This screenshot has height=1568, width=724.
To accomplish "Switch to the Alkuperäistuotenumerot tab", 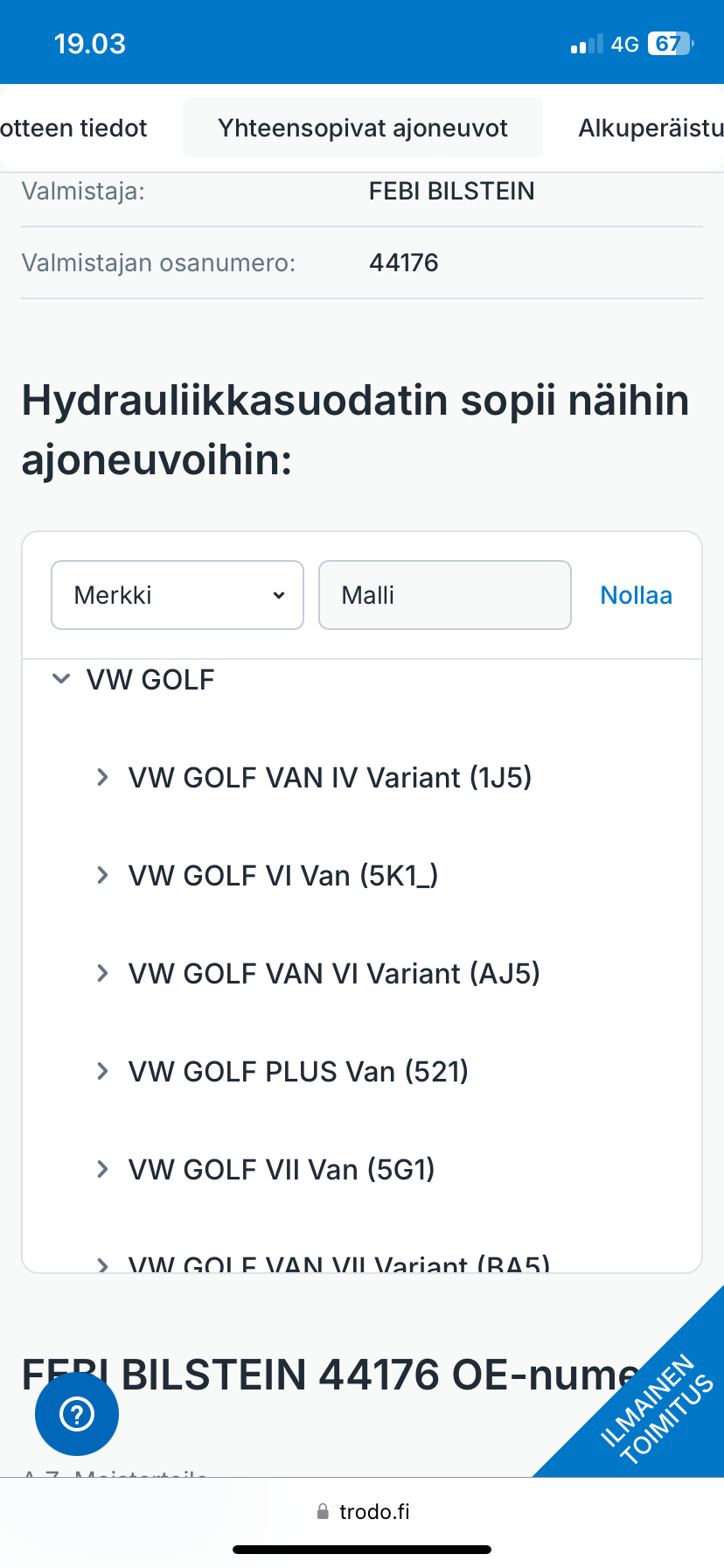I will (651, 129).
